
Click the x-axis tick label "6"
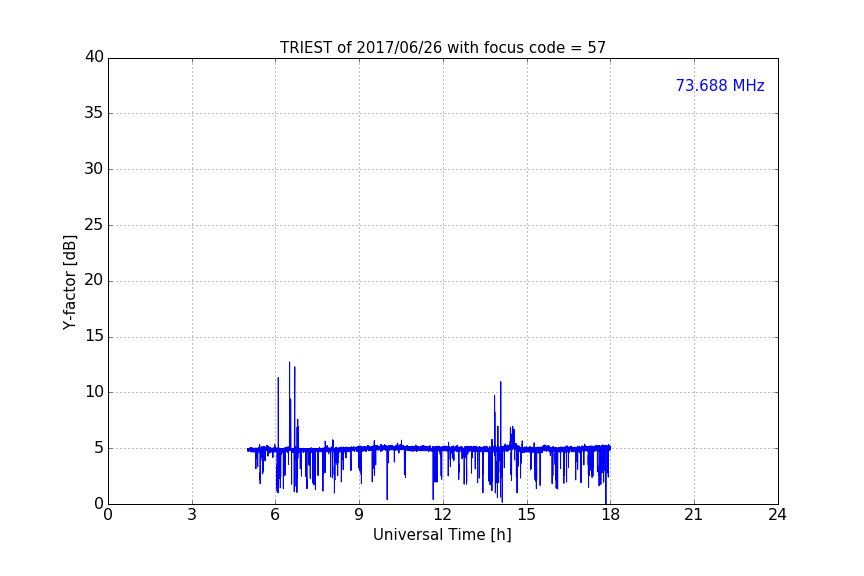(x=275, y=515)
